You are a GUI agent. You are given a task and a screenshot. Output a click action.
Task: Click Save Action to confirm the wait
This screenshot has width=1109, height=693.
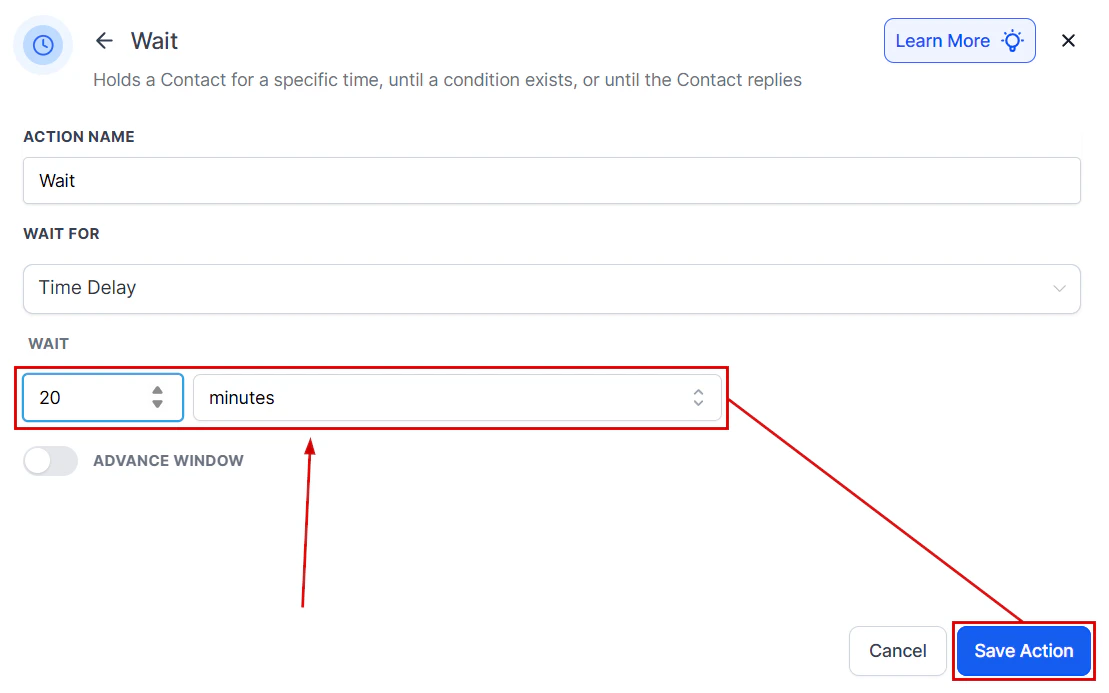tap(1023, 650)
